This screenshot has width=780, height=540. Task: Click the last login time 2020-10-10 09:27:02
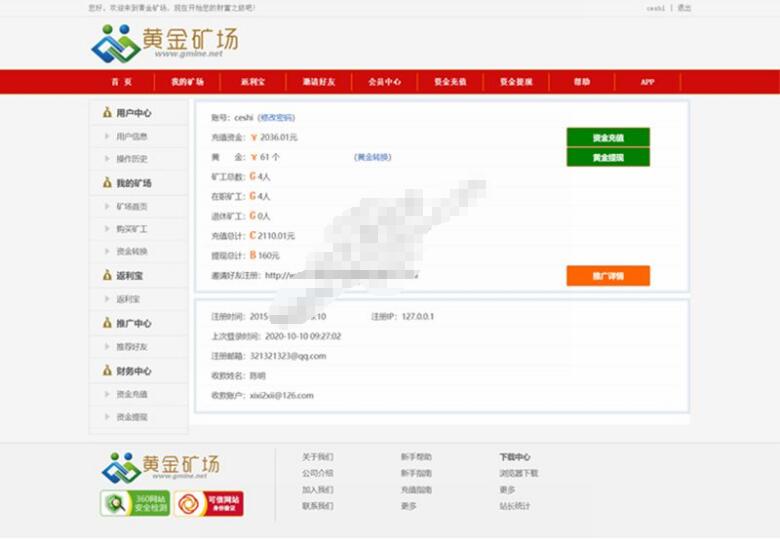pyautogui.click(x=303, y=336)
